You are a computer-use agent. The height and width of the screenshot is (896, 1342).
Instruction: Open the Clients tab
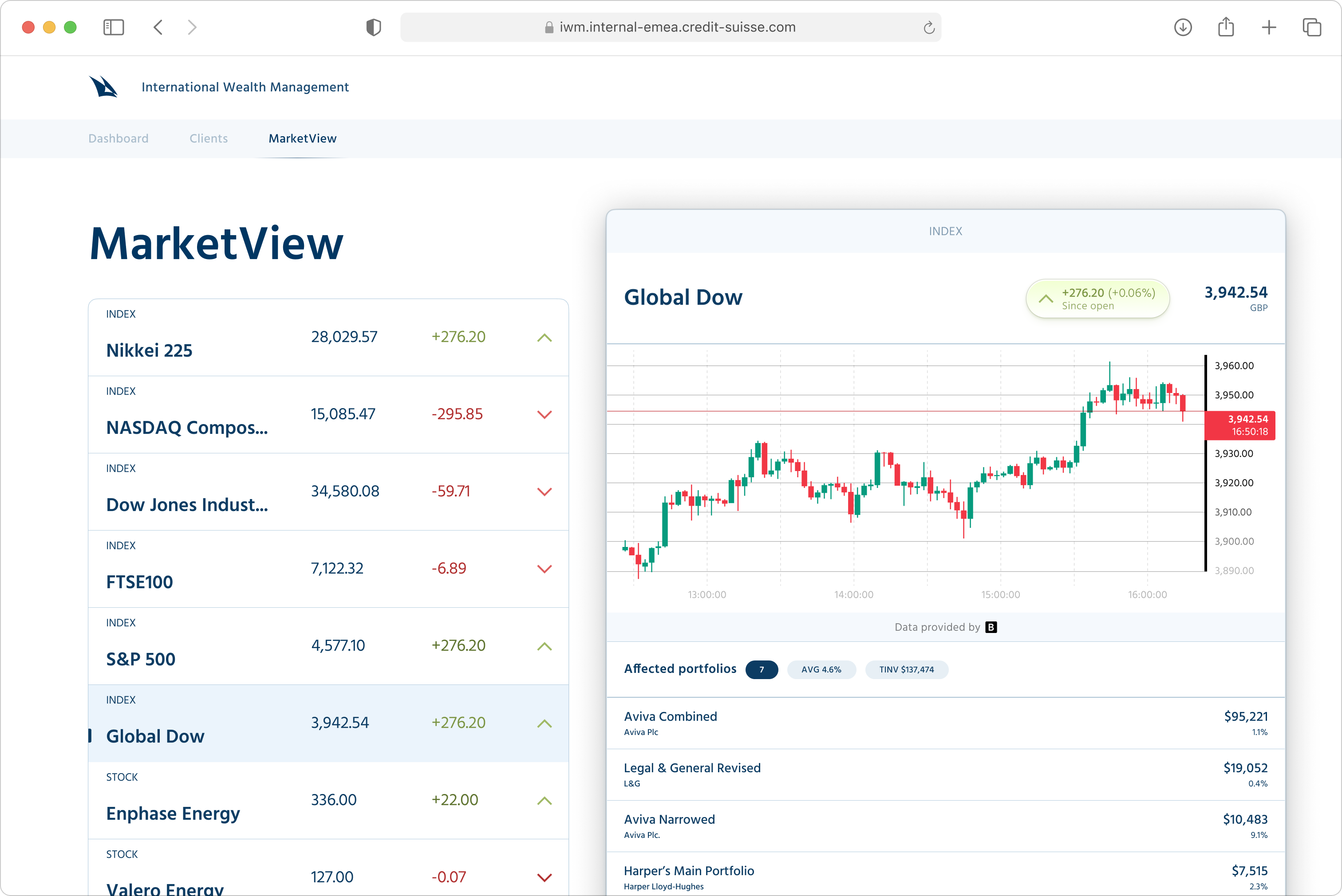coord(209,138)
